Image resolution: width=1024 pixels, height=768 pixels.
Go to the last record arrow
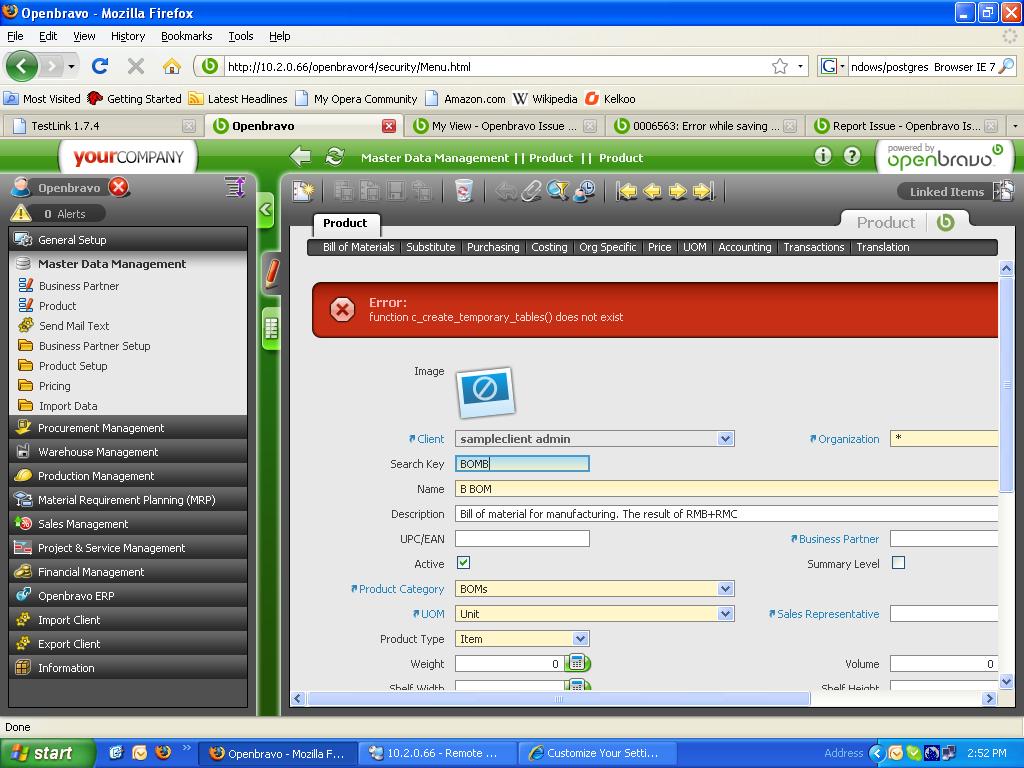click(703, 191)
